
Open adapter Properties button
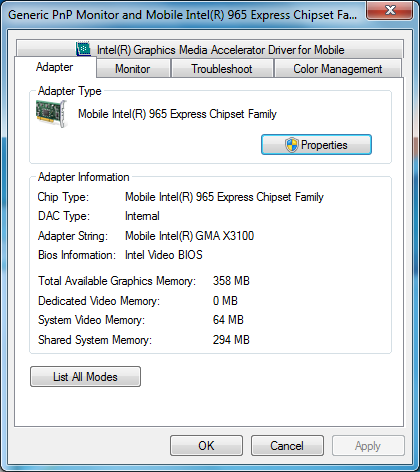(x=316, y=145)
